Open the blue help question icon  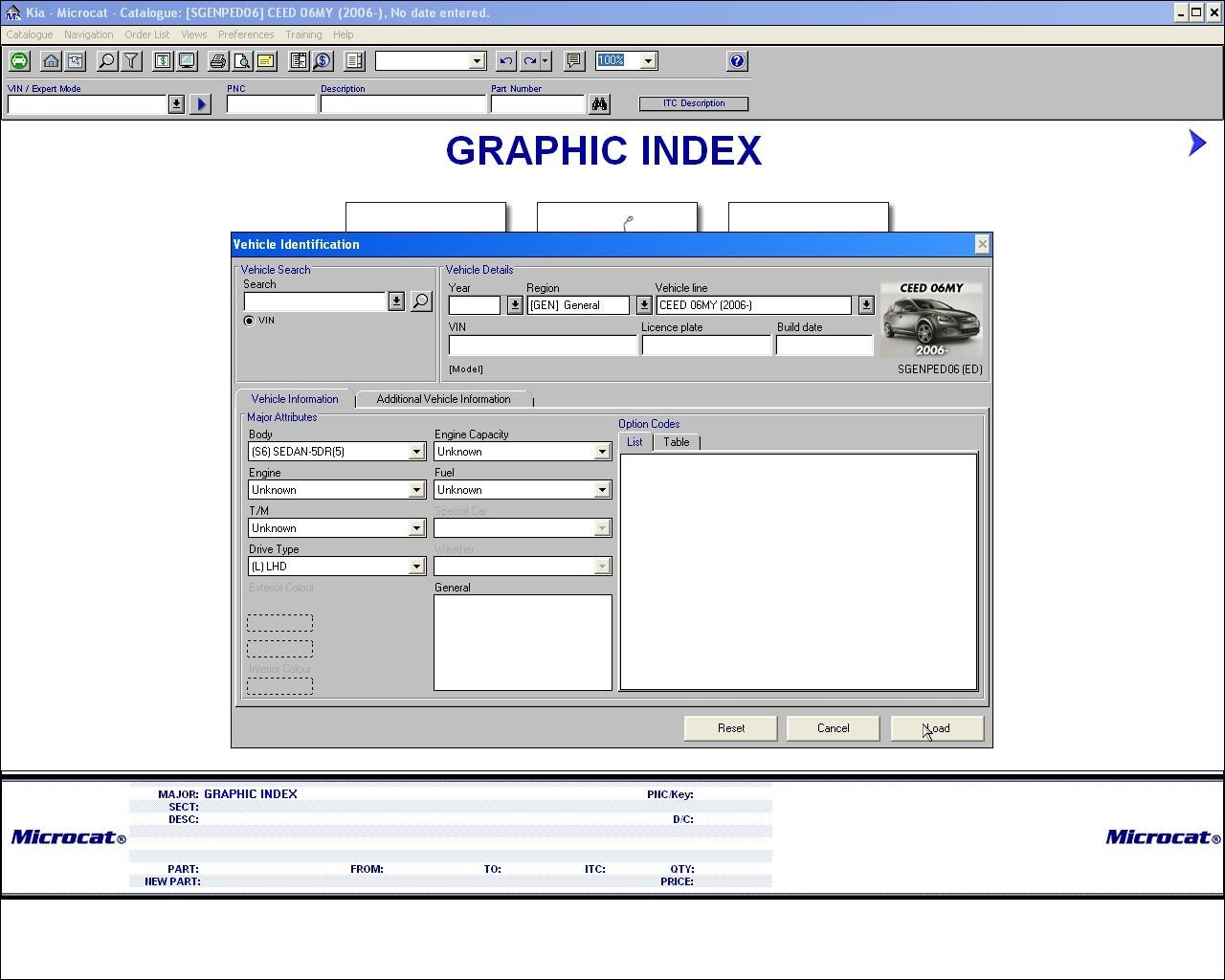click(737, 61)
